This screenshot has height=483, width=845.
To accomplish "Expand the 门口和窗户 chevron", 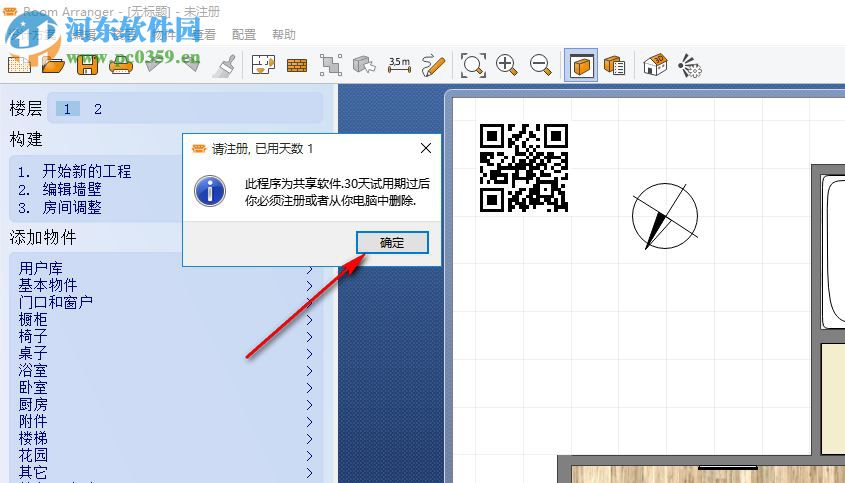I will point(310,302).
